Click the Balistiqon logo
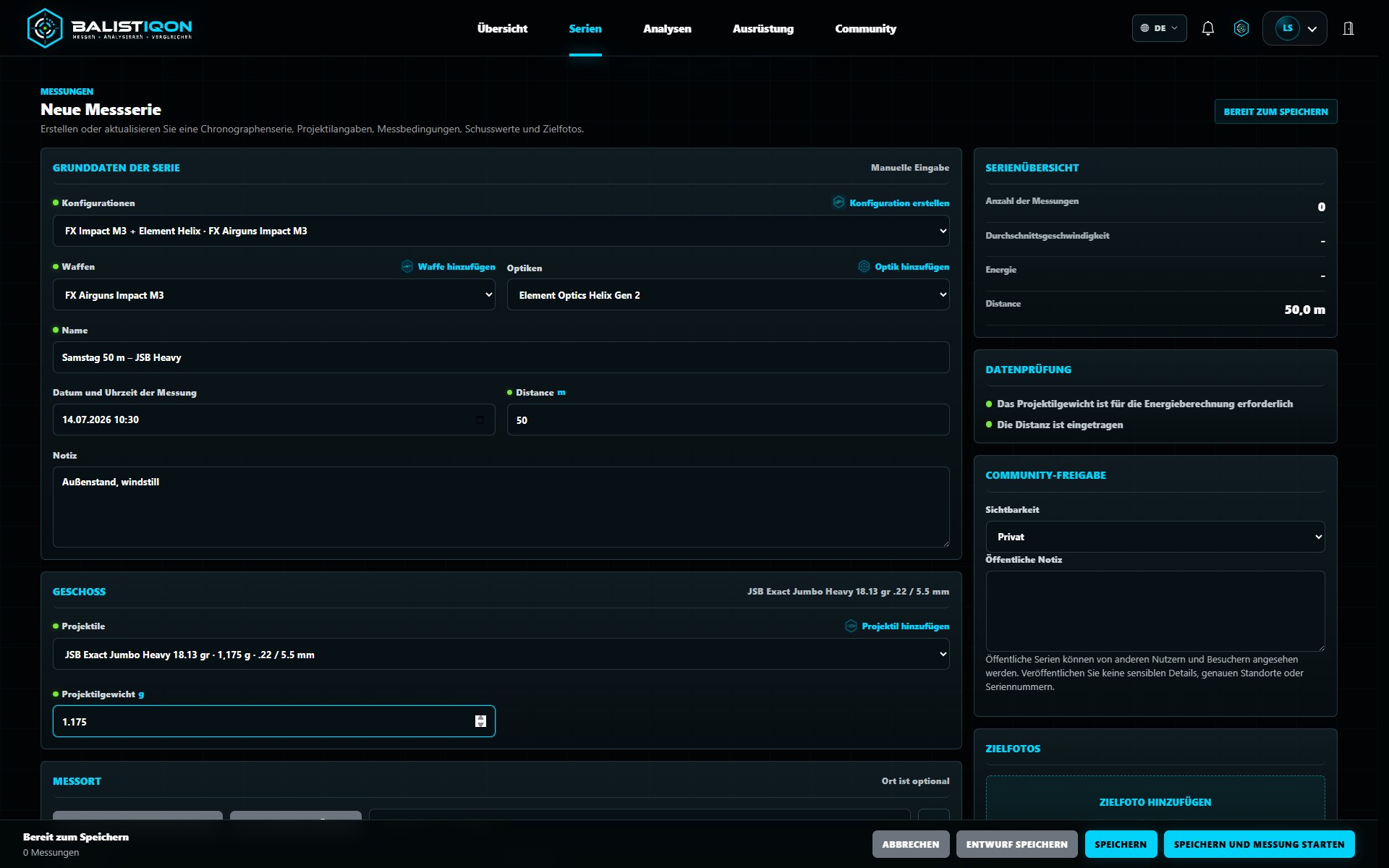This screenshot has height=868, width=1389. (110, 28)
